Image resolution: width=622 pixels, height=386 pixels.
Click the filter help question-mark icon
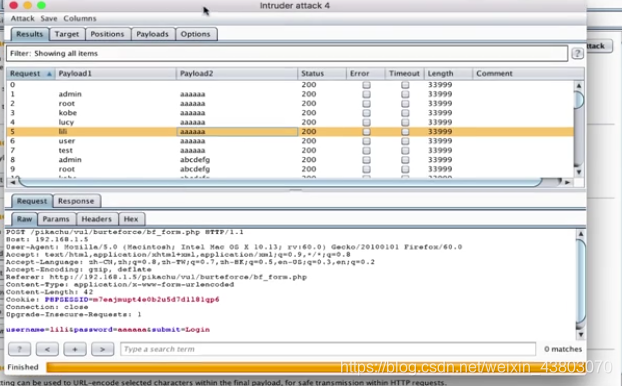[577, 53]
